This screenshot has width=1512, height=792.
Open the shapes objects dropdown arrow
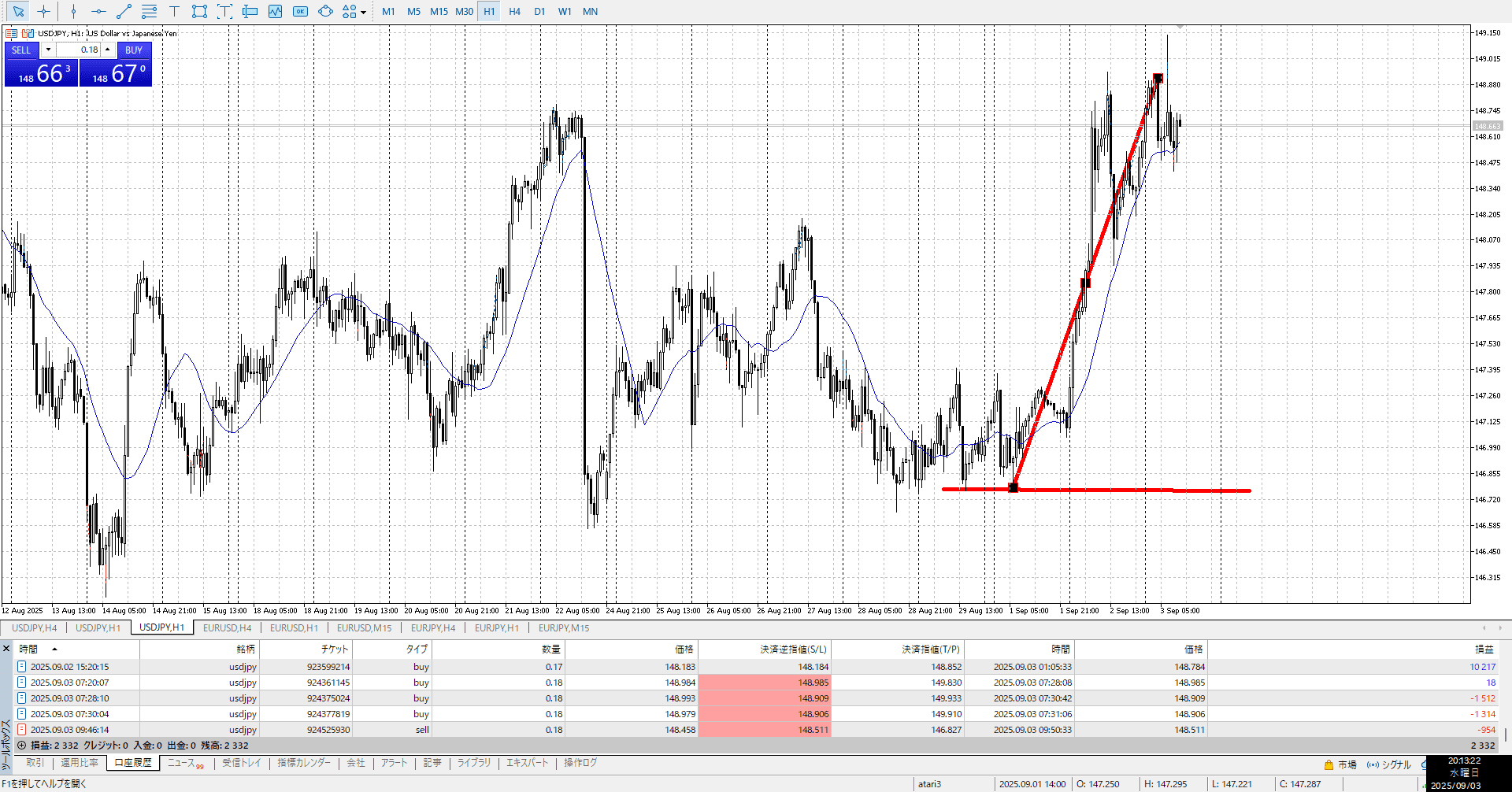click(363, 12)
